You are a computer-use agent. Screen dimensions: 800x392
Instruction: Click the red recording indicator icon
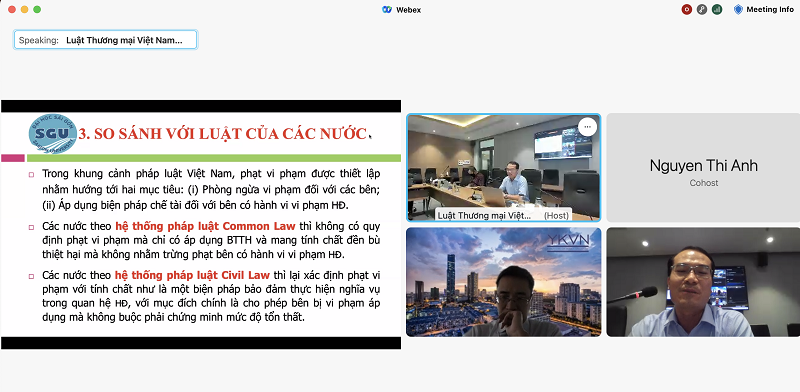click(x=687, y=9)
